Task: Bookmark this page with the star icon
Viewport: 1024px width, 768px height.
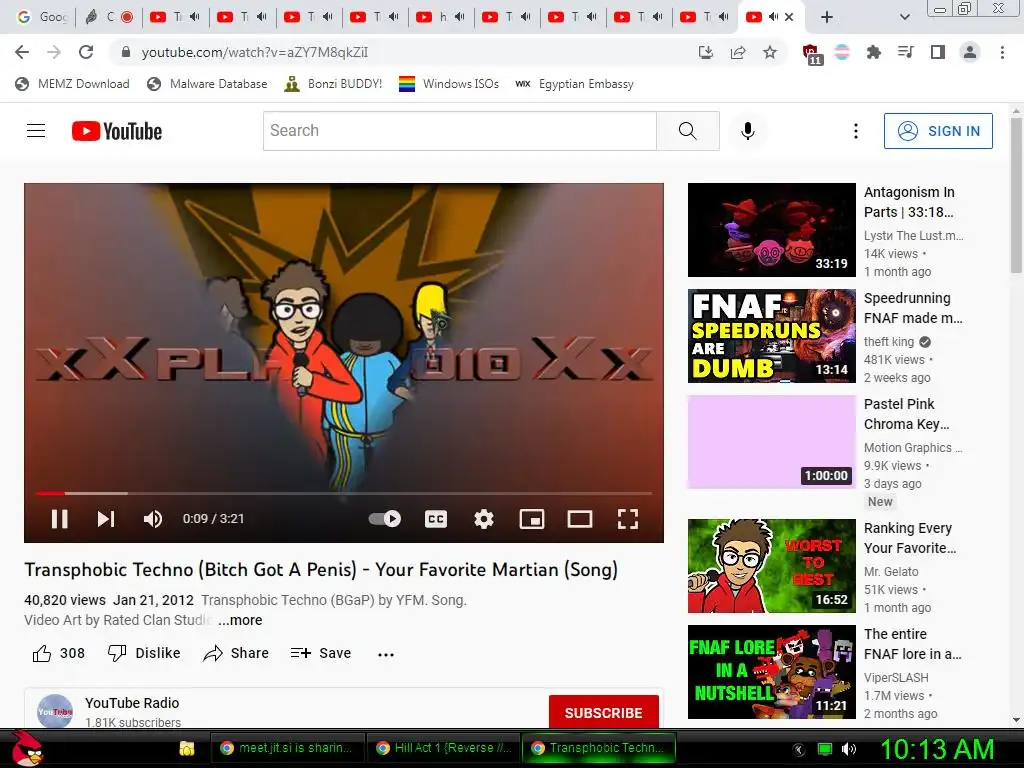Action: pos(770,52)
